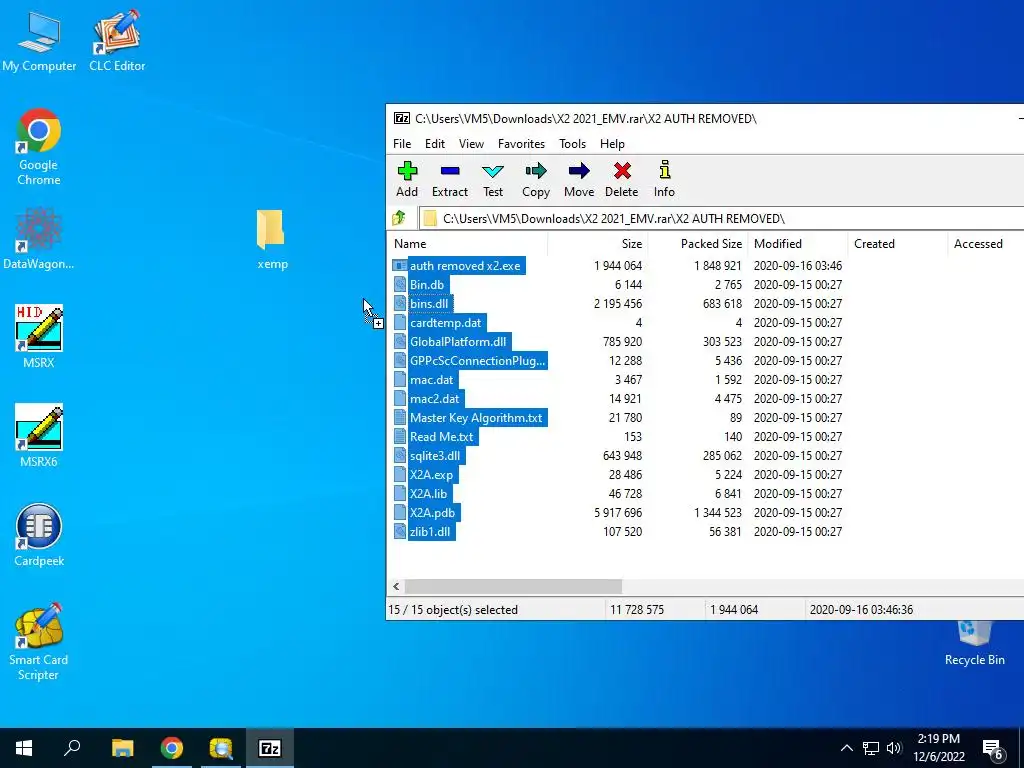This screenshot has width=1024, height=768.
Task: Open the Tools menu
Action: pyautogui.click(x=572, y=144)
